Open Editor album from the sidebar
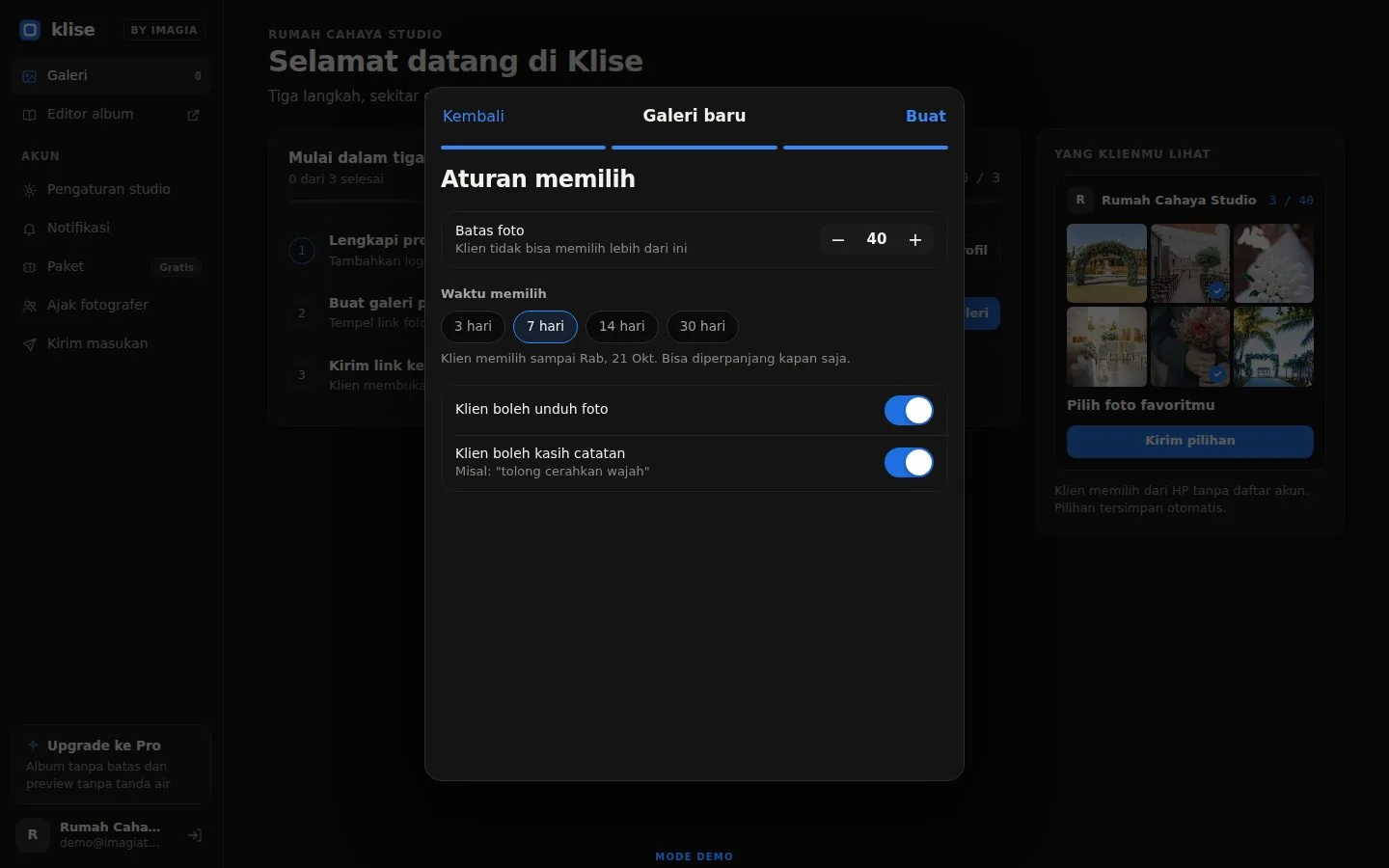 click(112, 115)
